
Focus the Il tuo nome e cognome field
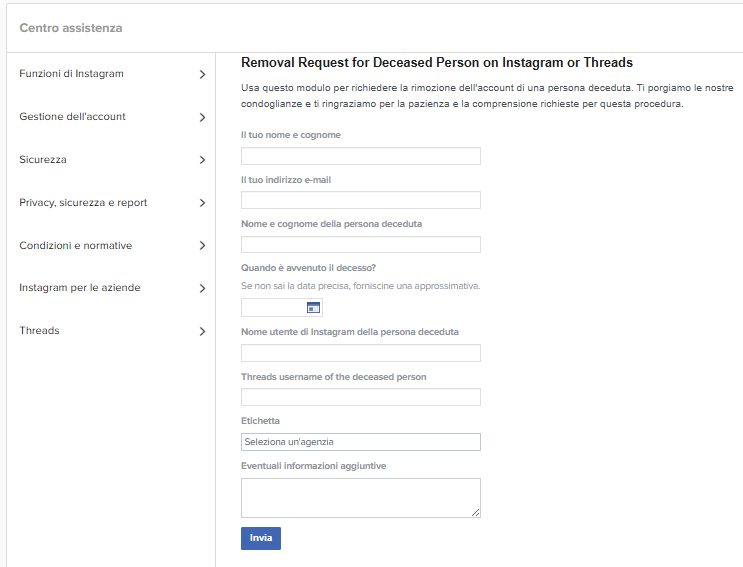click(361, 156)
